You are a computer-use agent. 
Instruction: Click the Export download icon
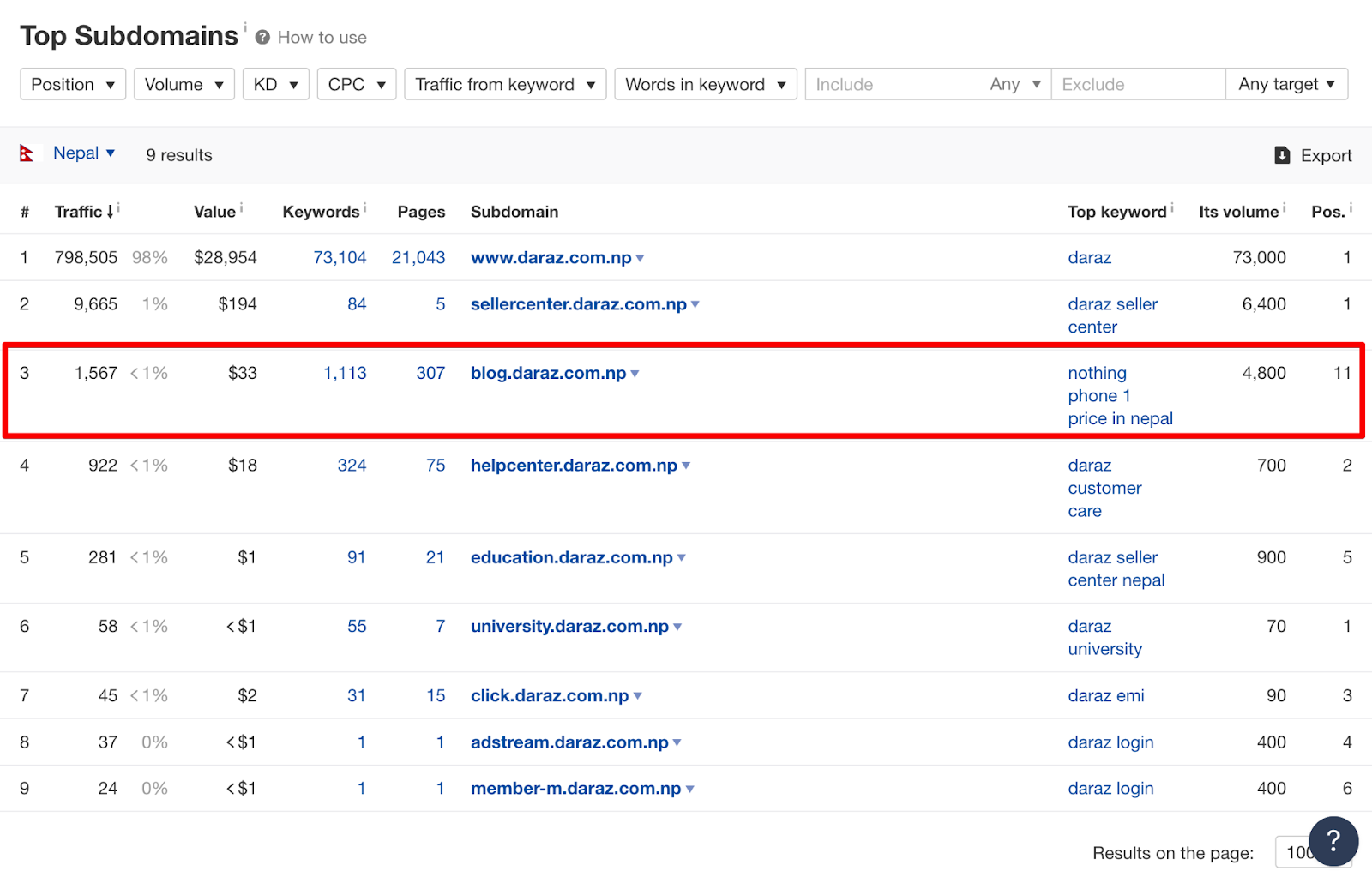pyautogui.click(x=1282, y=155)
